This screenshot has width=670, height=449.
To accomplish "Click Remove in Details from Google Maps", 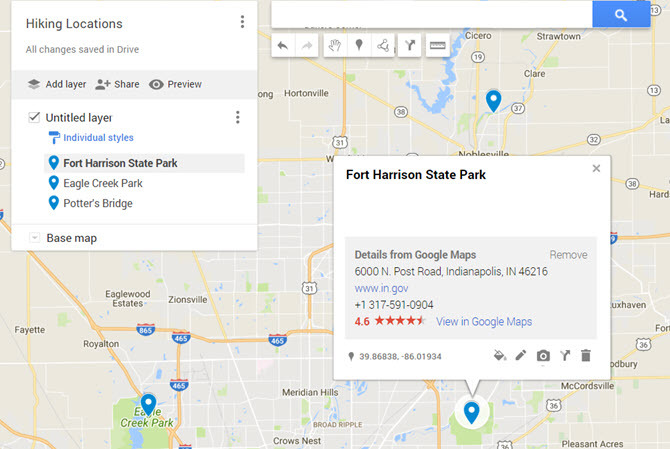I will point(568,255).
